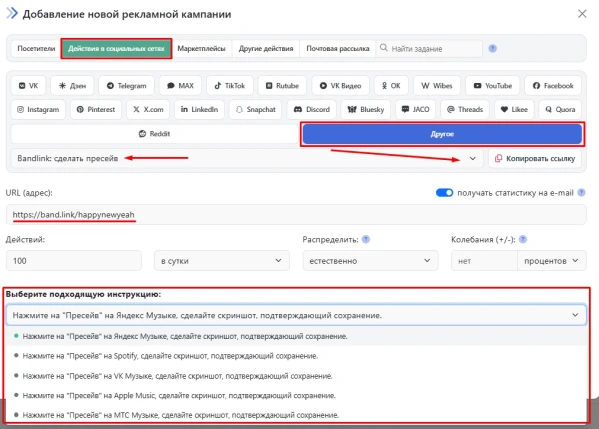Screen dimensions: 599x429
Task: Select the Pinterest platform button
Action: point(96,109)
